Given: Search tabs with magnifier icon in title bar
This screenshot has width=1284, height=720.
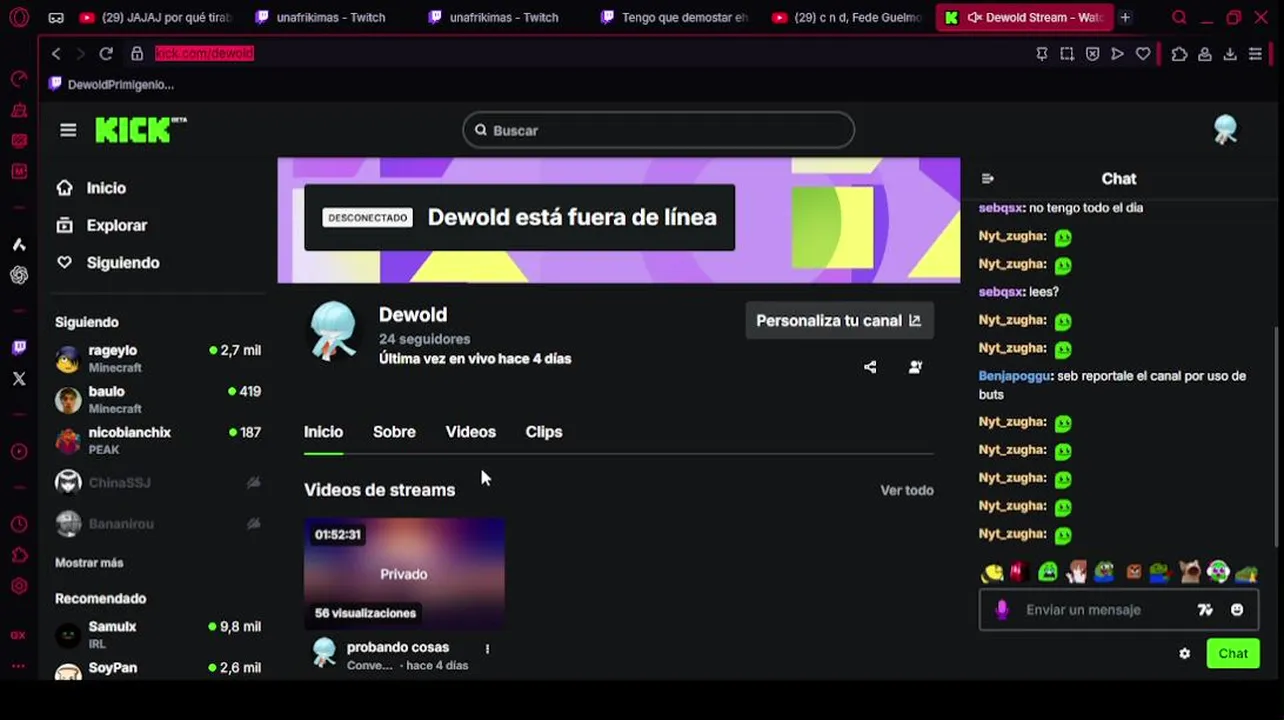Looking at the screenshot, I should (x=1179, y=17).
